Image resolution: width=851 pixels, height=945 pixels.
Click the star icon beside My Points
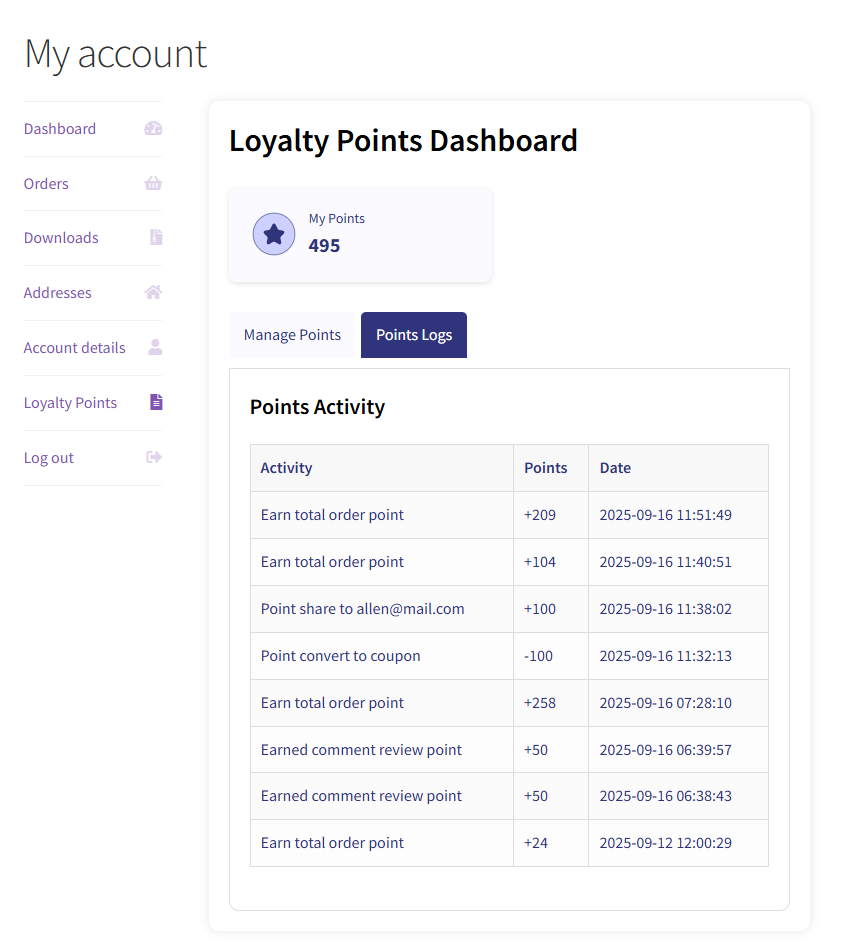click(x=274, y=234)
